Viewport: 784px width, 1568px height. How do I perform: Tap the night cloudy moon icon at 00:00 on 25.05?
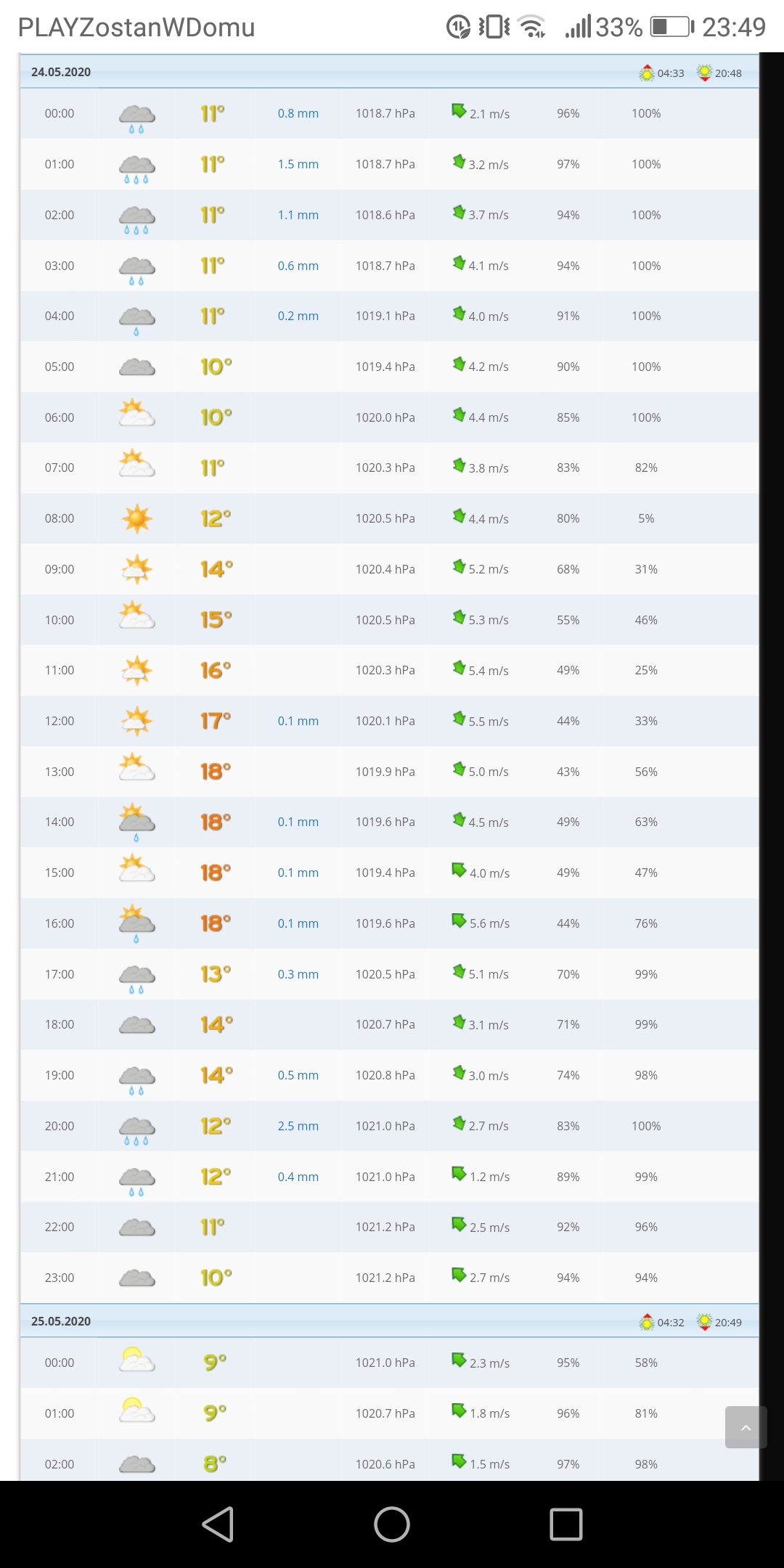click(x=136, y=1359)
